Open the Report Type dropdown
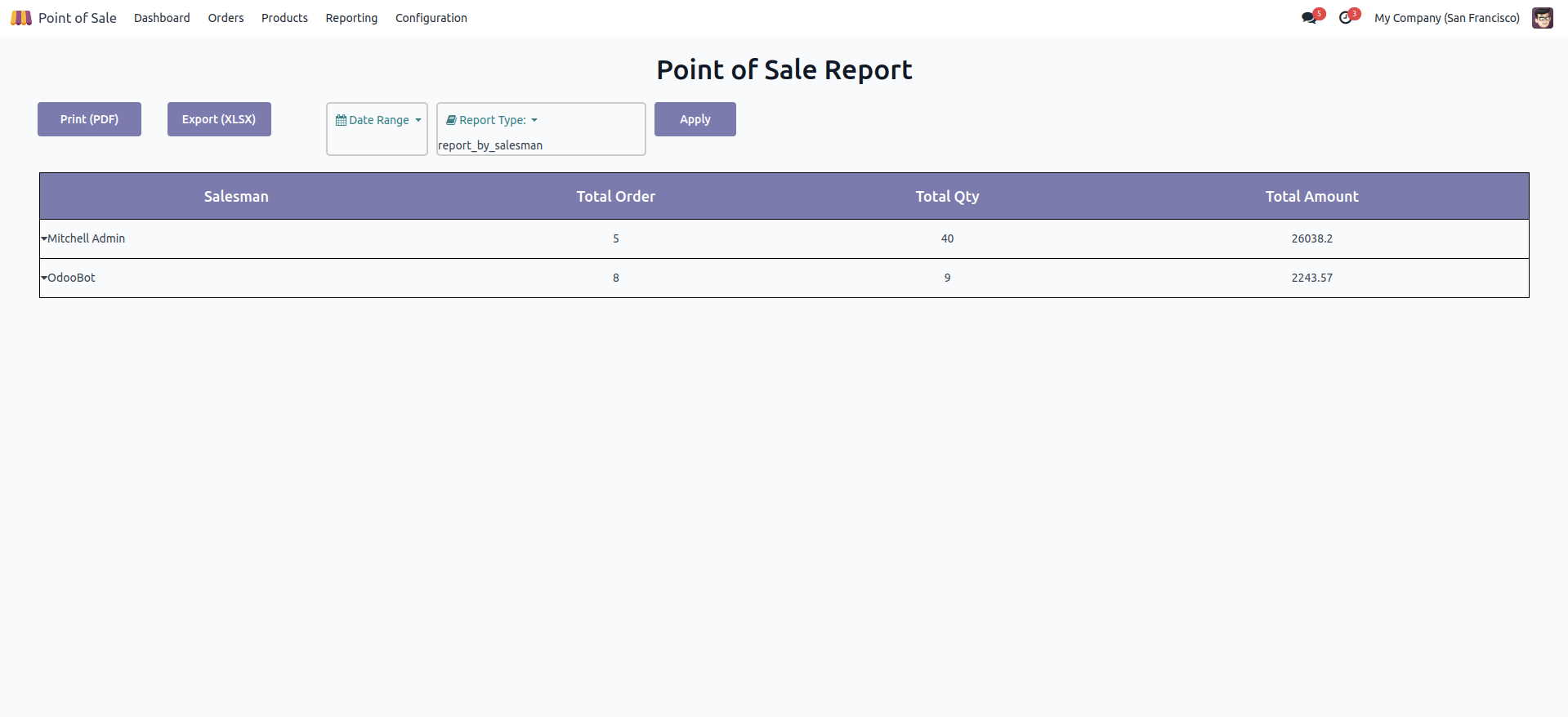Screen dimensions: 1568x717 493,120
